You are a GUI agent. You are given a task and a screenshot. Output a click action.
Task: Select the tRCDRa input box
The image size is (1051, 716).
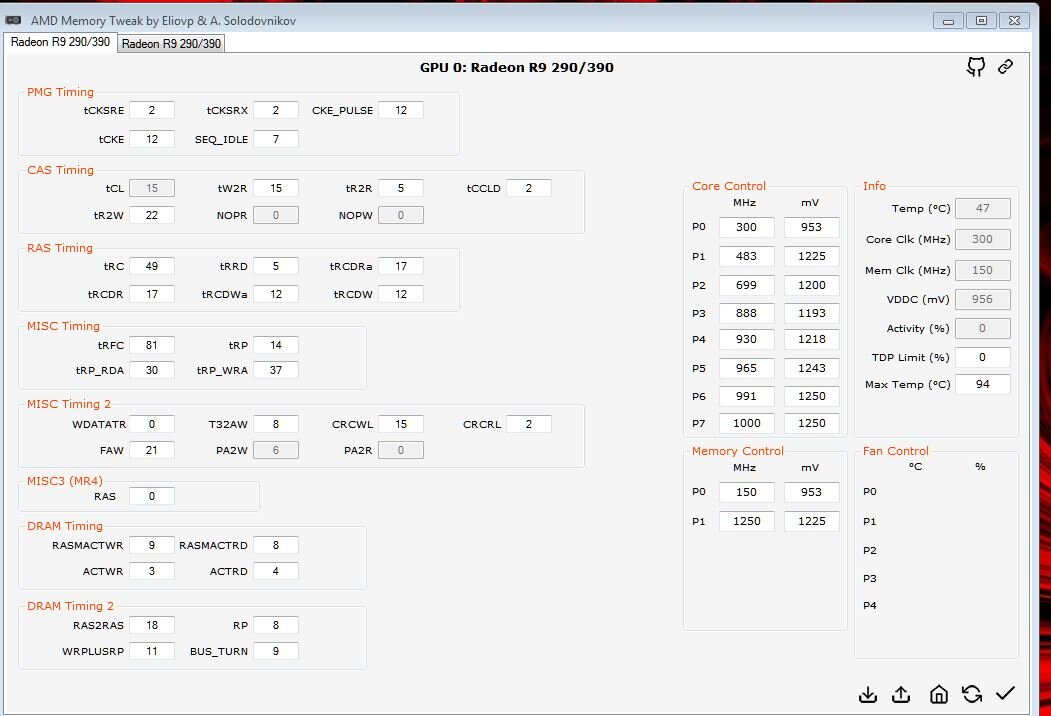(401, 266)
